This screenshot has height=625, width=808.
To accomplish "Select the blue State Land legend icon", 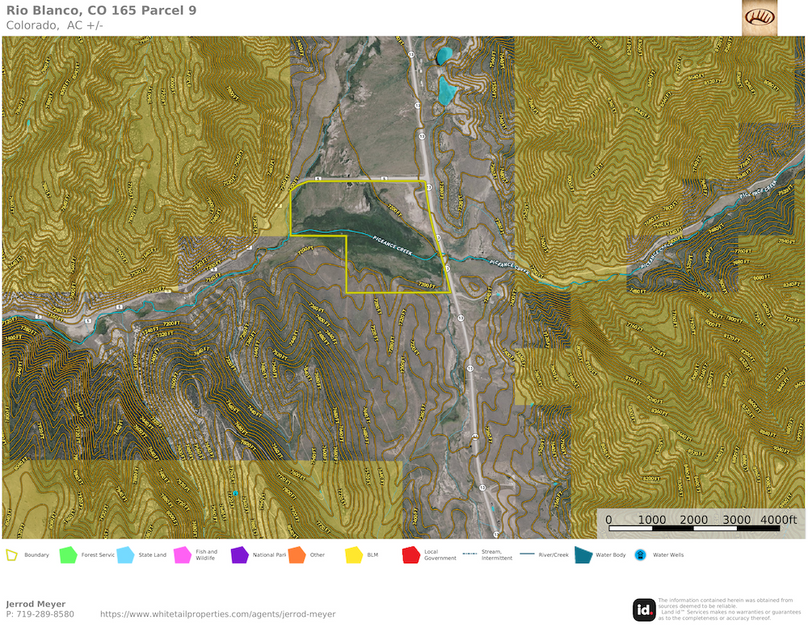I will tap(125, 554).
